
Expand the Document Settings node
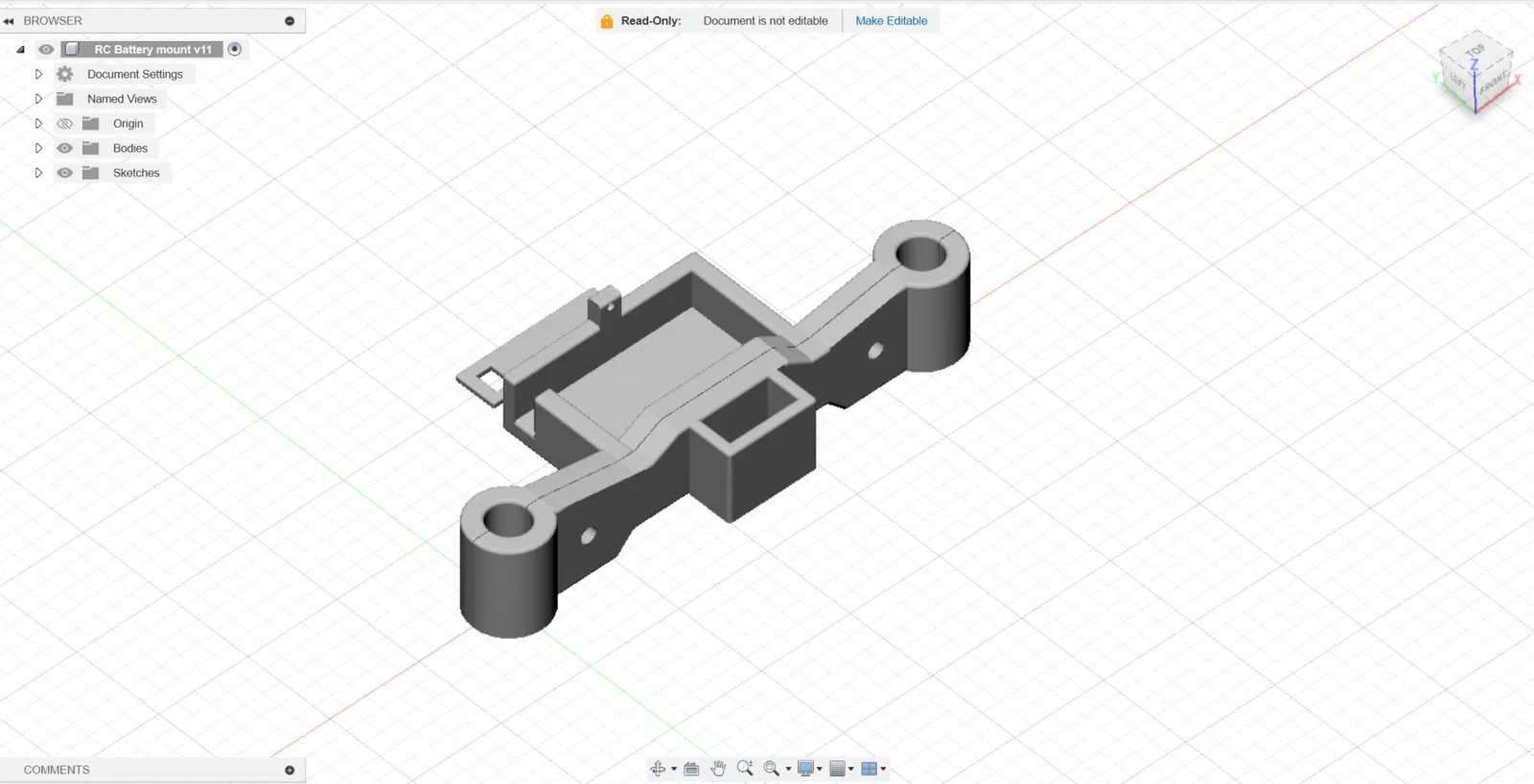(x=38, y=74)
